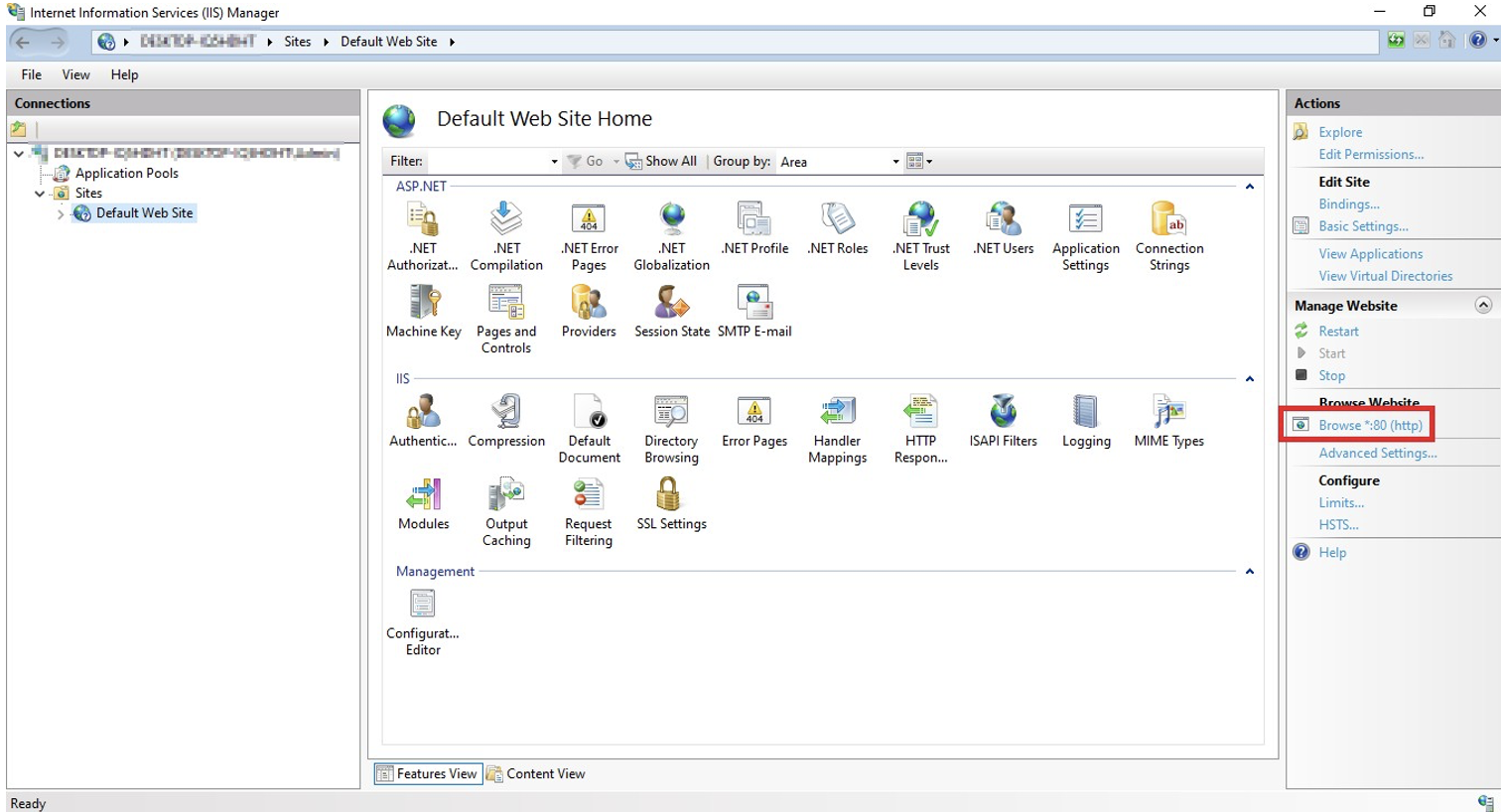The image size is (1501, 812).
Task: Switch to the Features View tab
Action: (428, 773)
